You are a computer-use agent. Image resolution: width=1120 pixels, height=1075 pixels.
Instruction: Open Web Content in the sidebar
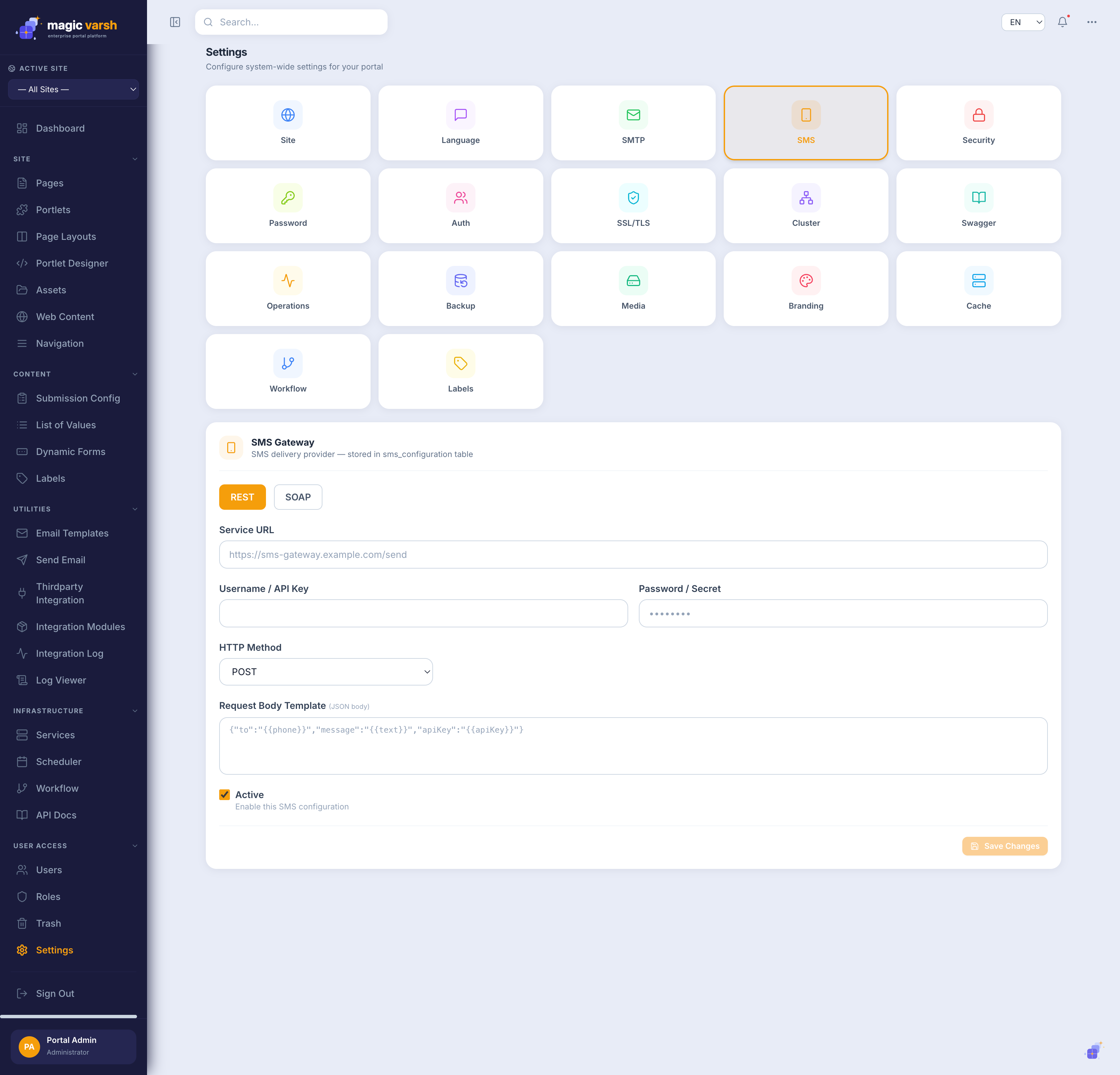(74, 316)
